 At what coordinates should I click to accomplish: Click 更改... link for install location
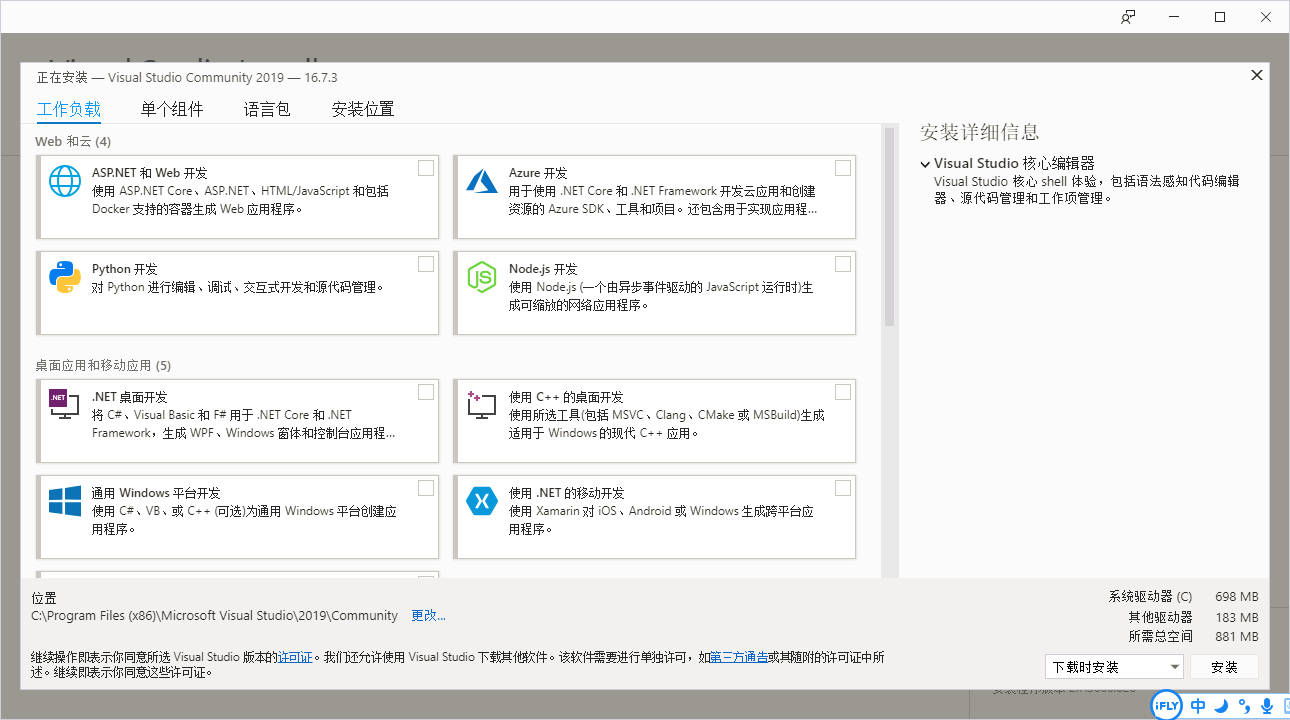(429, 616)
